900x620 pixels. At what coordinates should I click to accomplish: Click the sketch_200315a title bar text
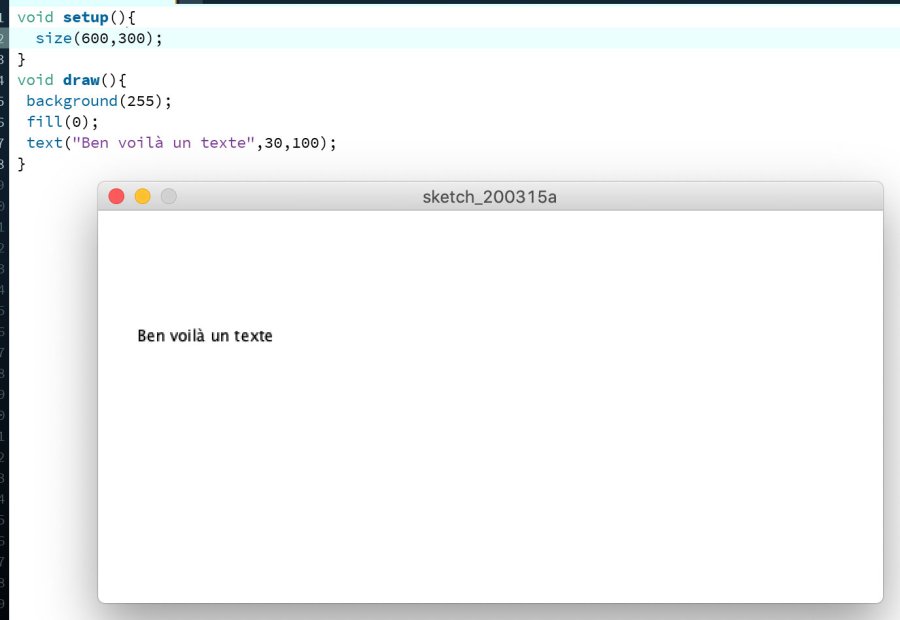(489, 197)
